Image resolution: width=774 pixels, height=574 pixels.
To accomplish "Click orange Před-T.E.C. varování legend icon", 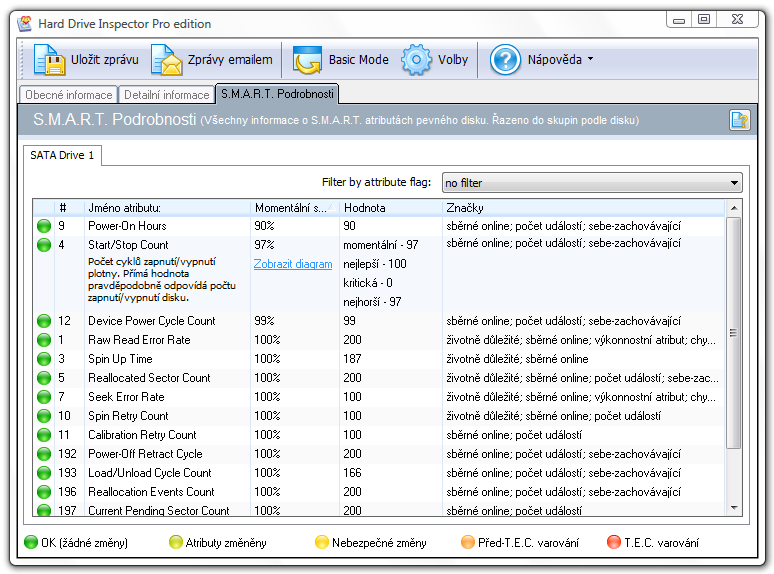I will click(x=467, y=542).
